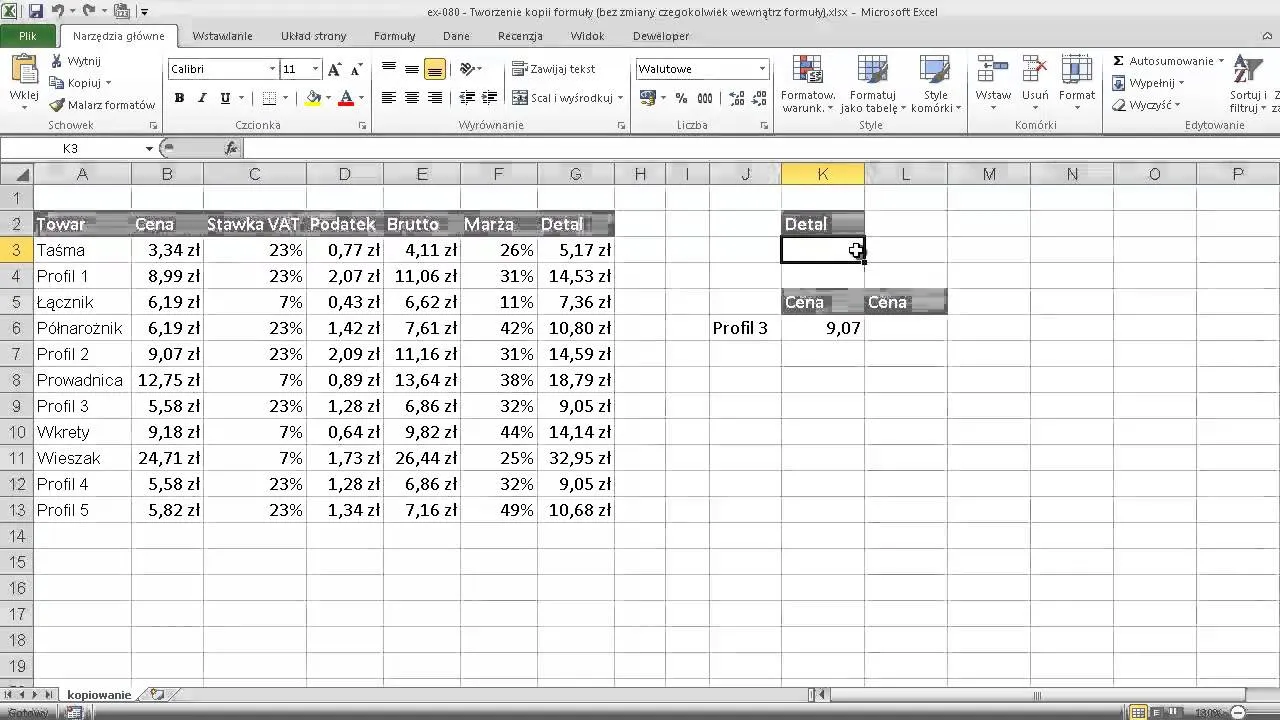Click the Autosumowanie button
Viewport: 1280px width, 720px height.
(x=1162, y=61)
